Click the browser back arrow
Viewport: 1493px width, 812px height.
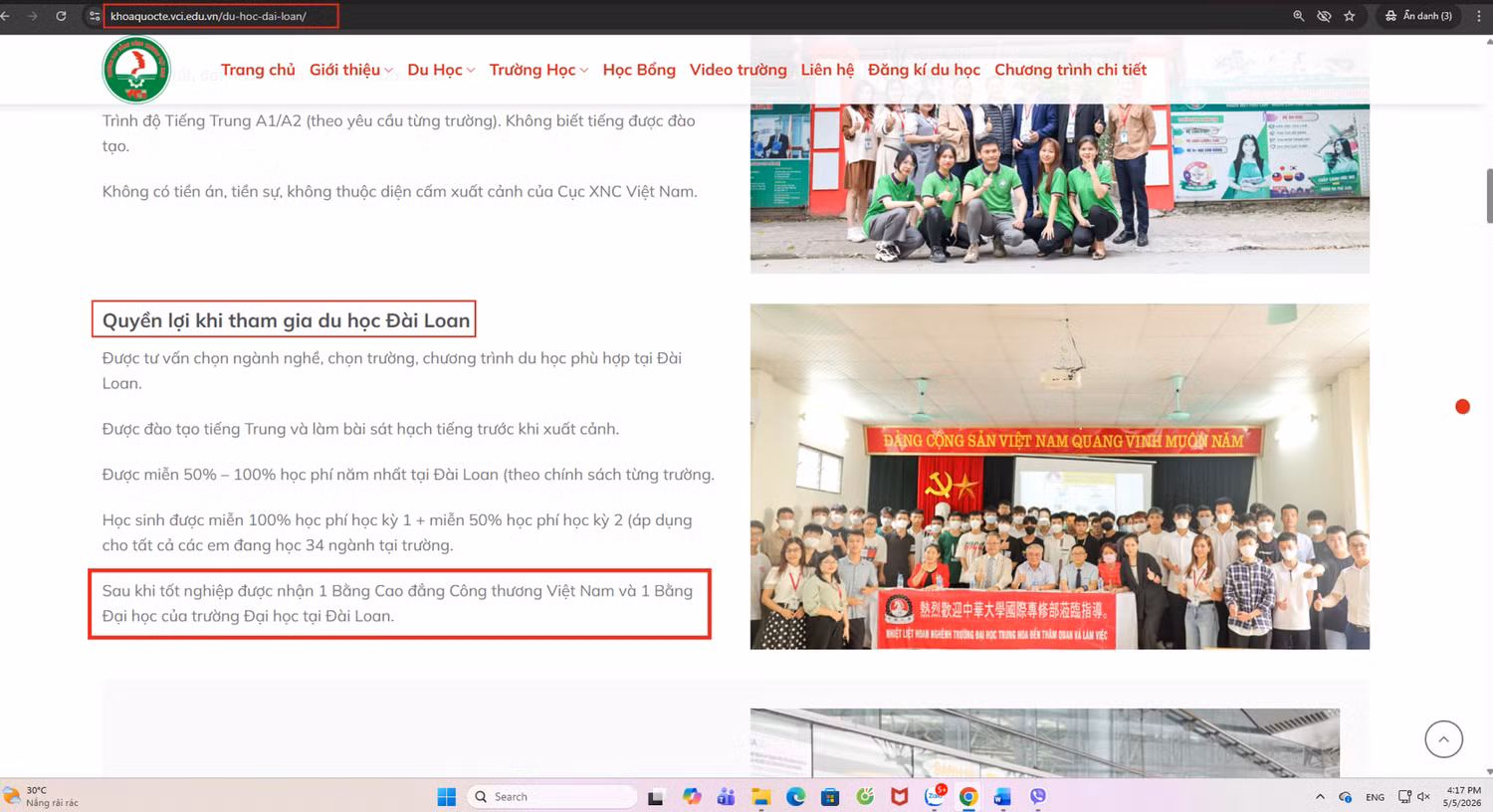coord(6,16)
